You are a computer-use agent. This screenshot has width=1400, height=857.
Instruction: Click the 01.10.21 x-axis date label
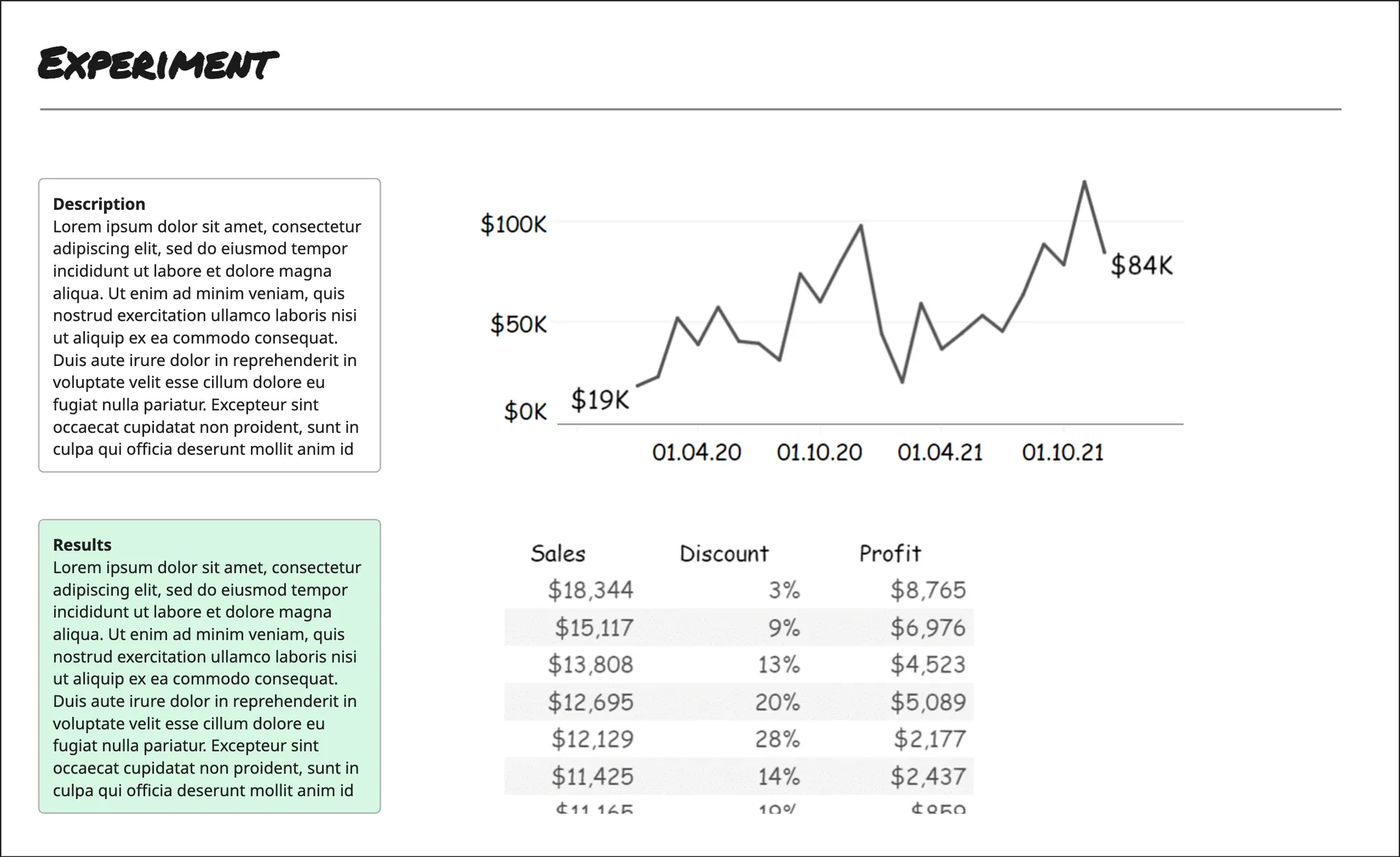[1062, 452]
